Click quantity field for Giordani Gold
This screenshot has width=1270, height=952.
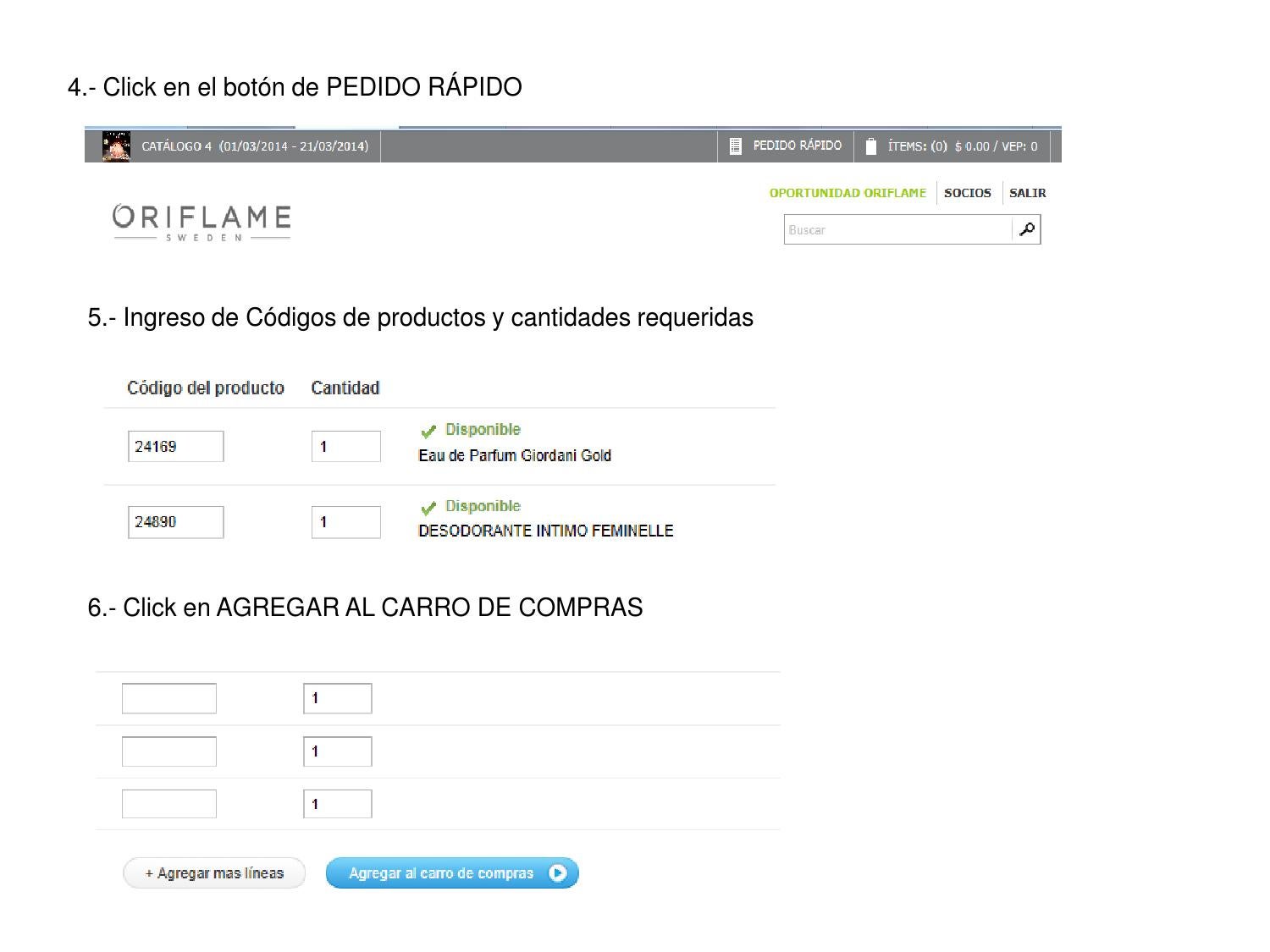[346, 447]
